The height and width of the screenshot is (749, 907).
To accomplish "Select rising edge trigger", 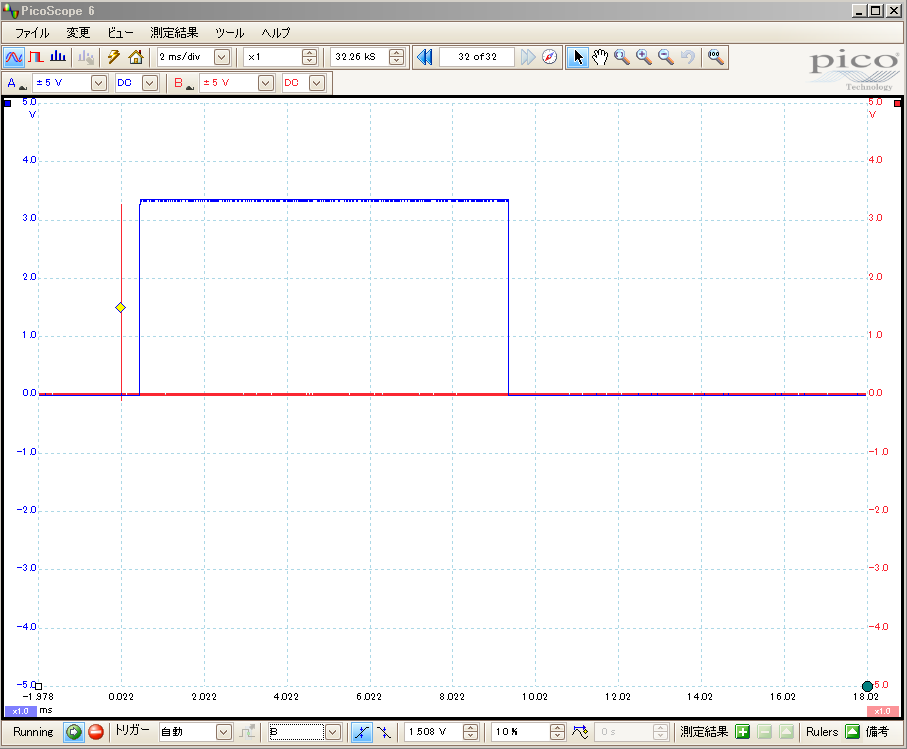I will pos(362,732).
